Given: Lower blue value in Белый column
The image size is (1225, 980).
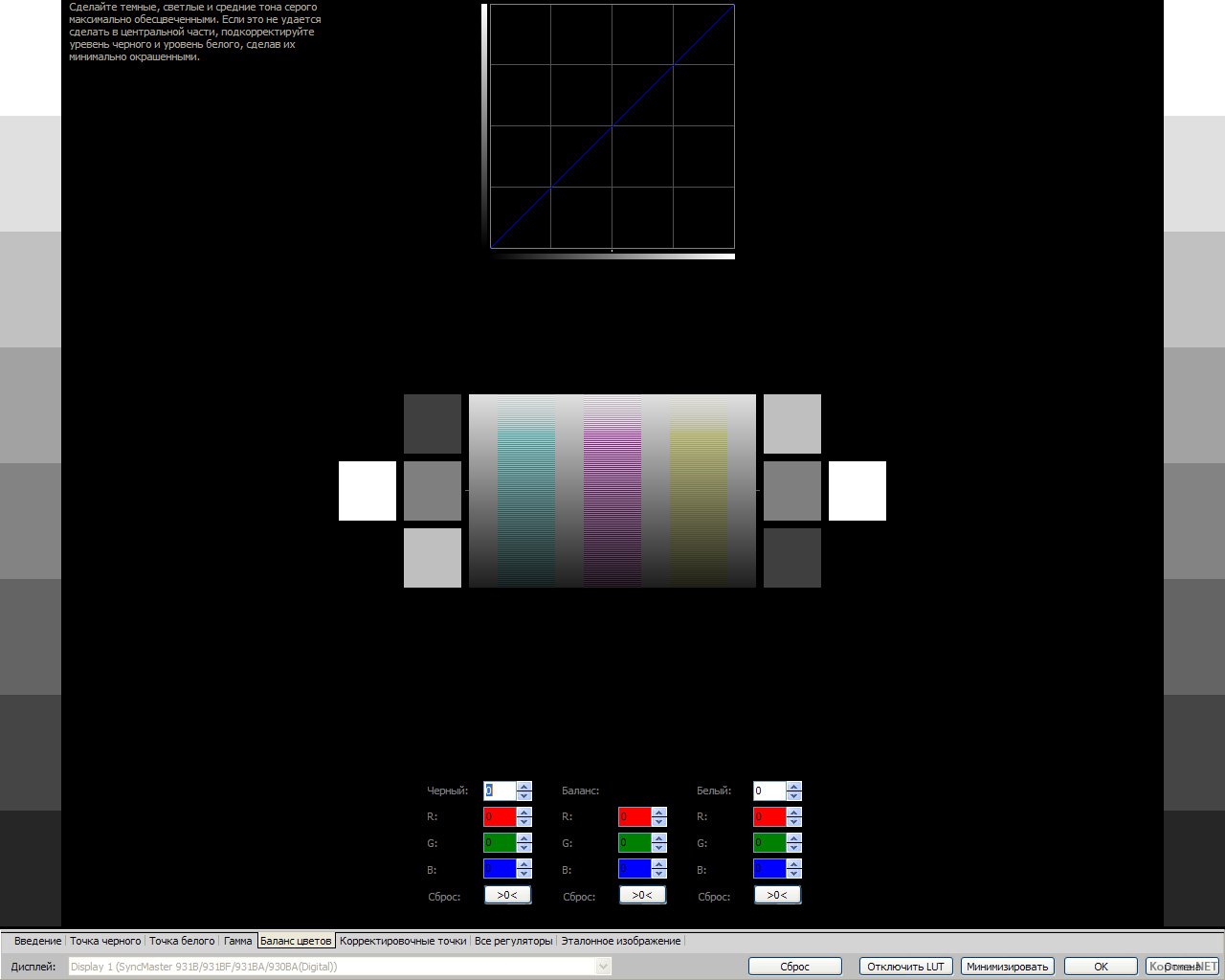Looking at the screenshot, I should coord(793,873).
